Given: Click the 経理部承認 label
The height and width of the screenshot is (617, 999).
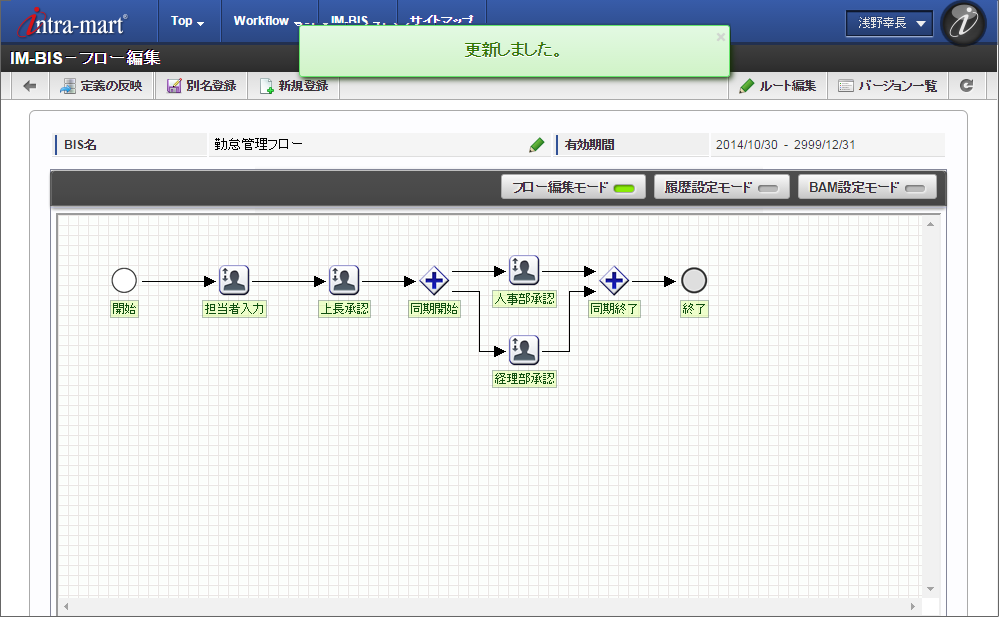Looking at the screenshot, I should pyautogui.click(x=524, y=379).
